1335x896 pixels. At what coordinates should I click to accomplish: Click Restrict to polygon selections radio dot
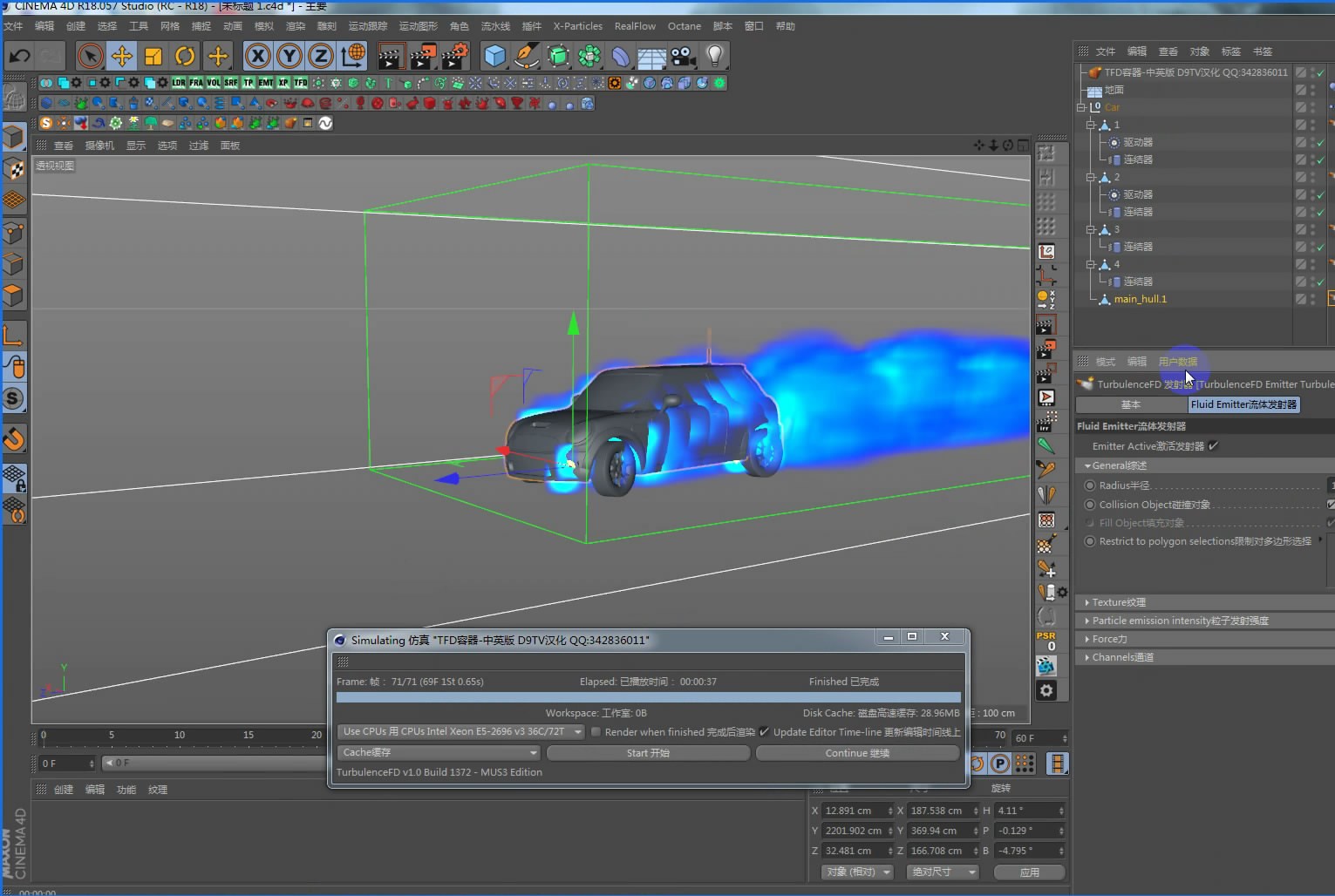[x=1089, y=541]
